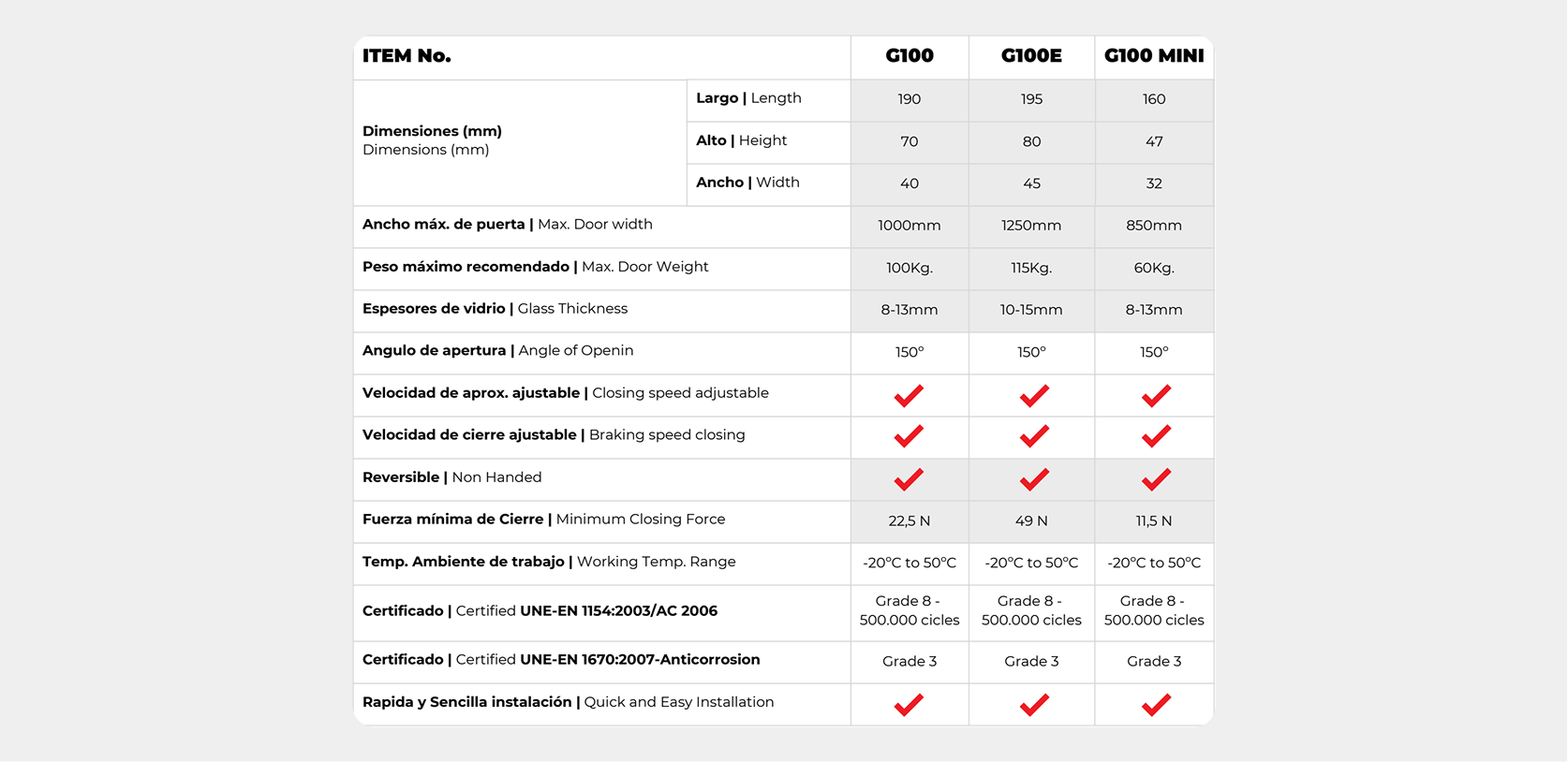Click G100 MINI braking speed closing checkmark
Image resolution: width=1568 pixels, height=762 pixels.
(x=1156, y=436)
